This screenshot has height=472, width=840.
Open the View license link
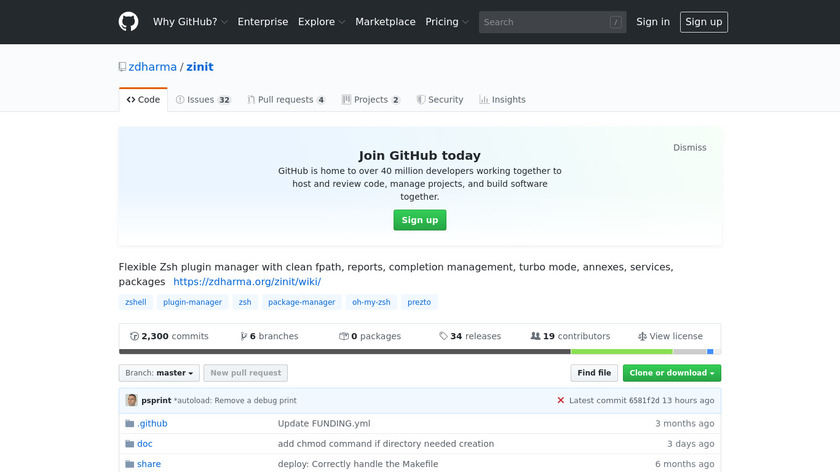tap(670, 336)
